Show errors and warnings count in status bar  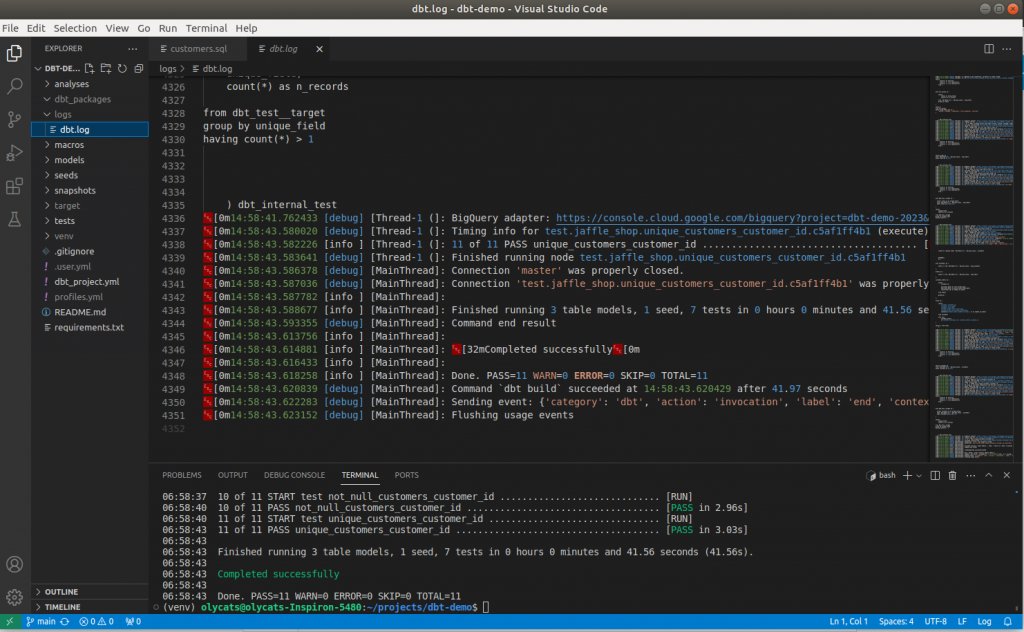[x=97, y=622]
